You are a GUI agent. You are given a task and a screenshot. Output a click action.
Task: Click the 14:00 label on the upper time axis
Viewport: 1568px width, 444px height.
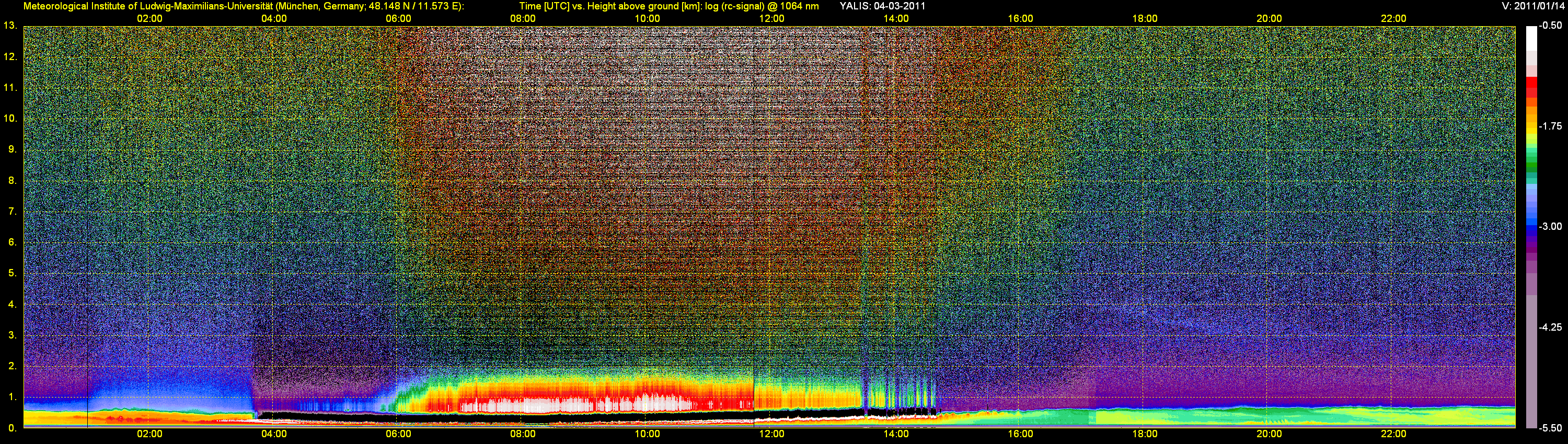(896, 19)
